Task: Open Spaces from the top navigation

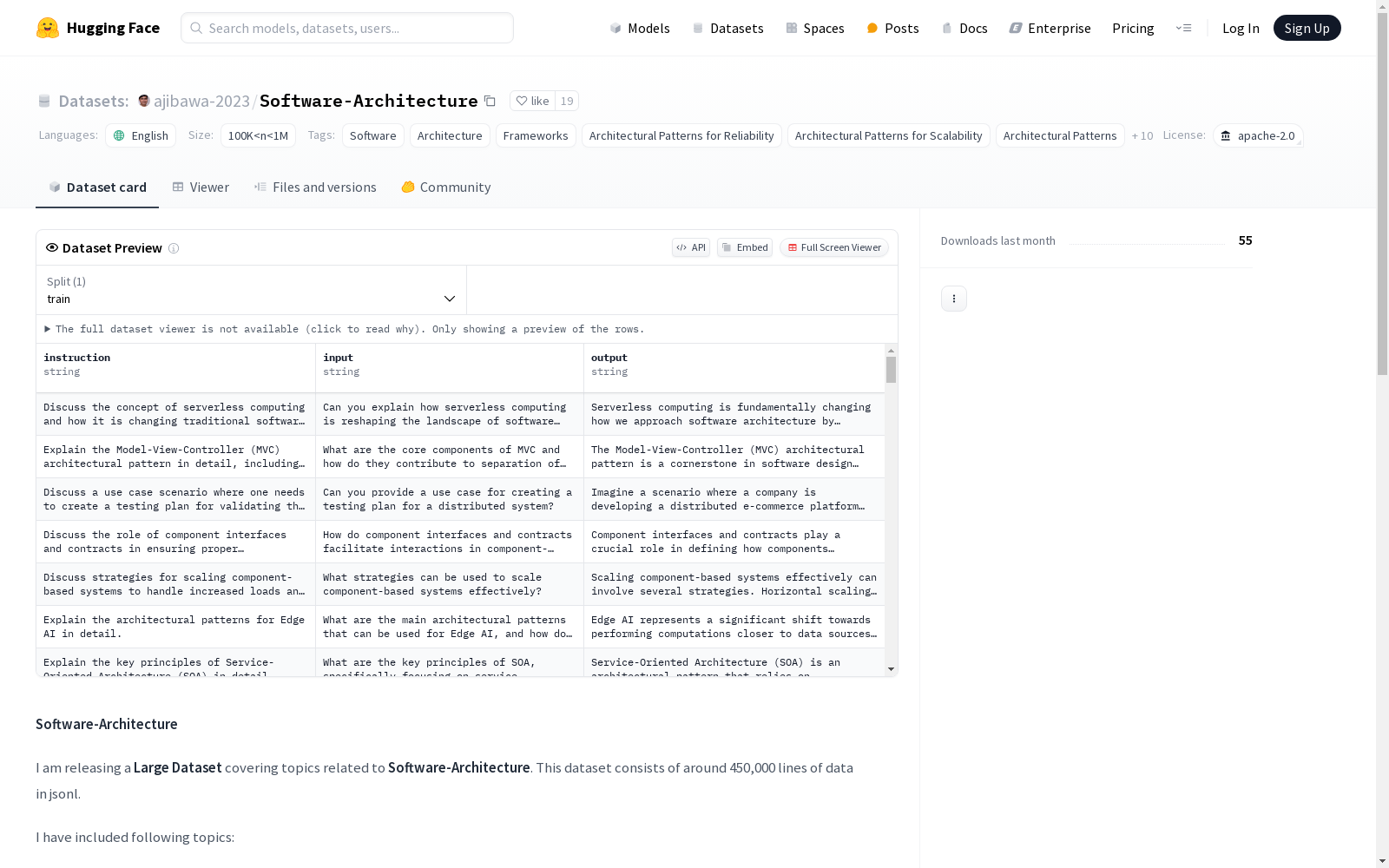Action: [x=815, y=28]
